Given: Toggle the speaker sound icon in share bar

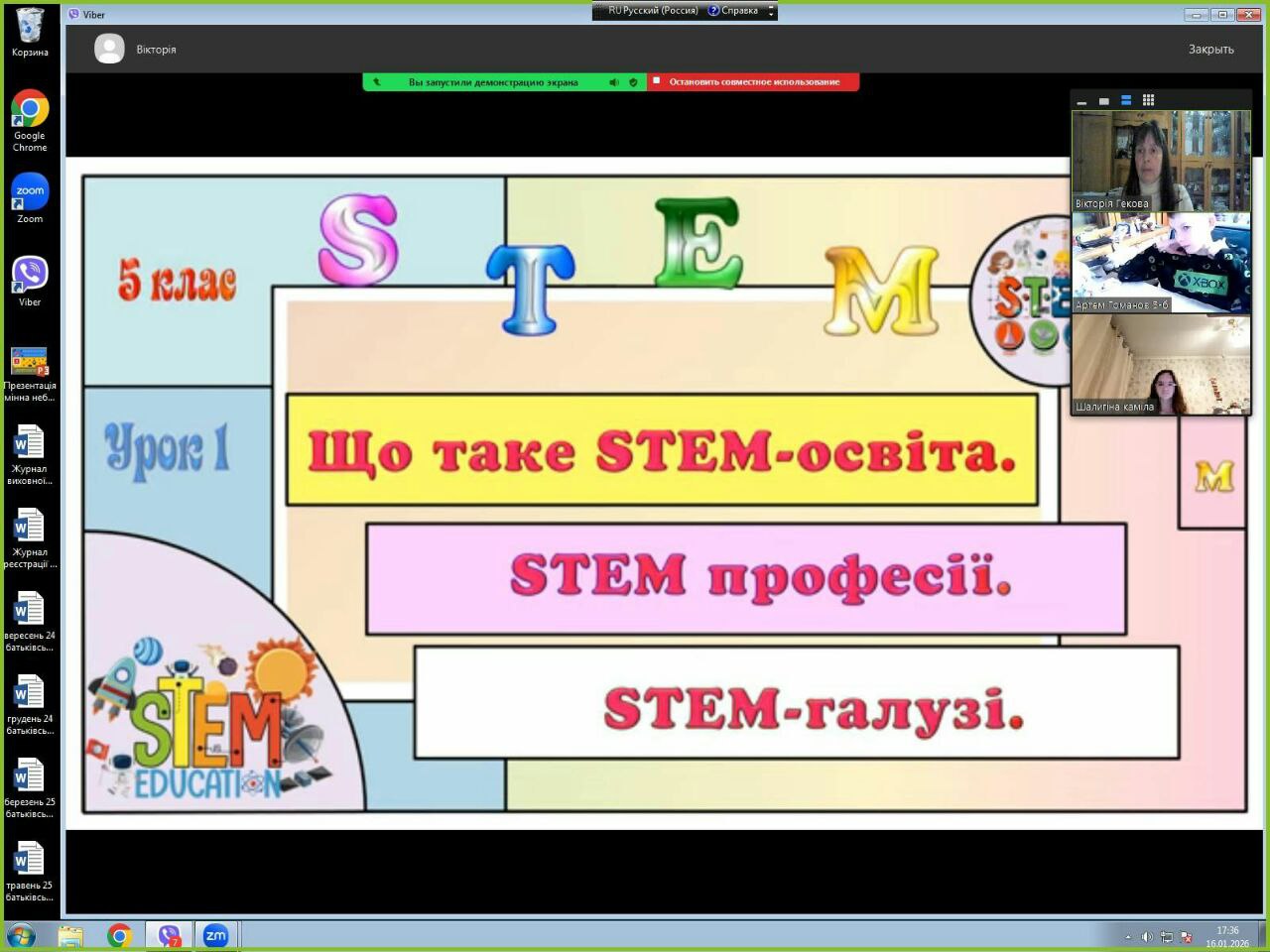Looking at the screenshot, I should tap(614, 82).
